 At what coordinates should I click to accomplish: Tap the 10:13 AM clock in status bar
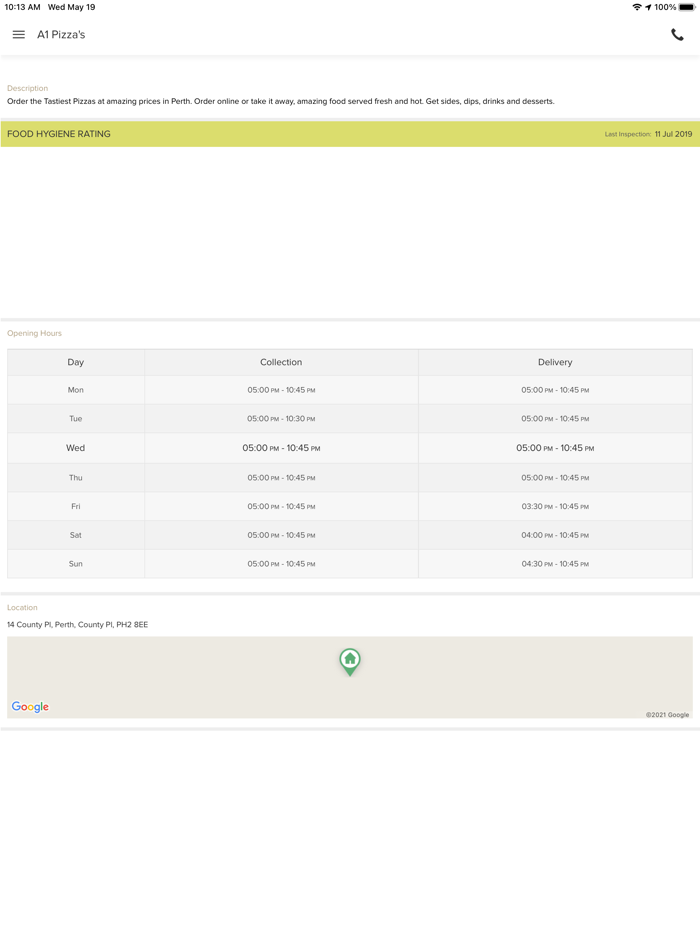[23, 7]
